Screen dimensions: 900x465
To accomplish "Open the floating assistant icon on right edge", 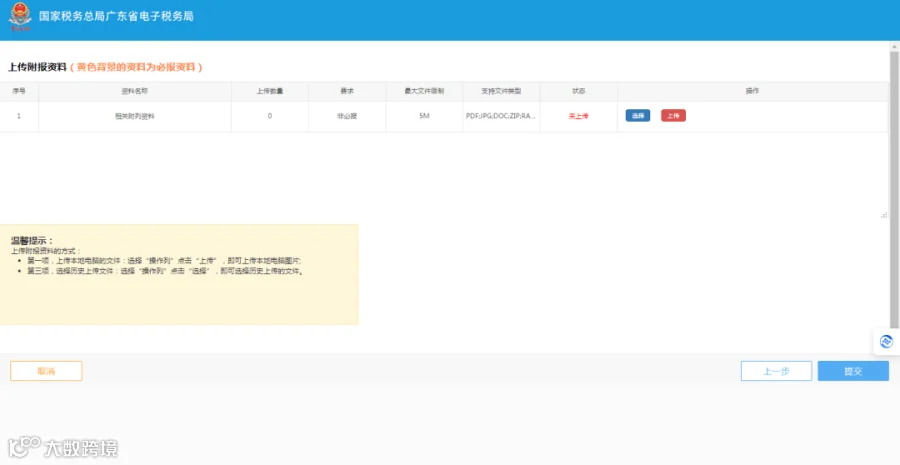I will coord(886,342).
